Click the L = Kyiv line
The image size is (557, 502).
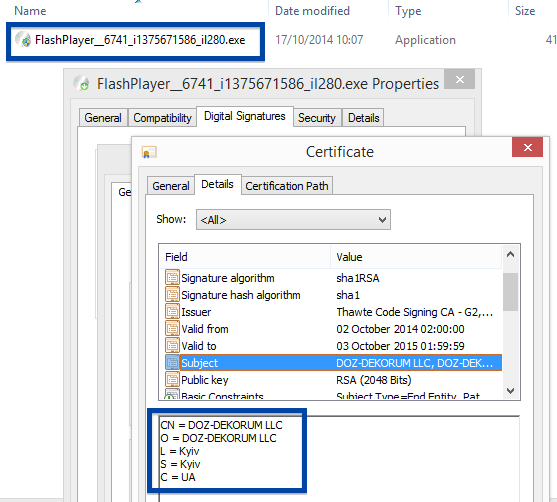tap(180, 451)
